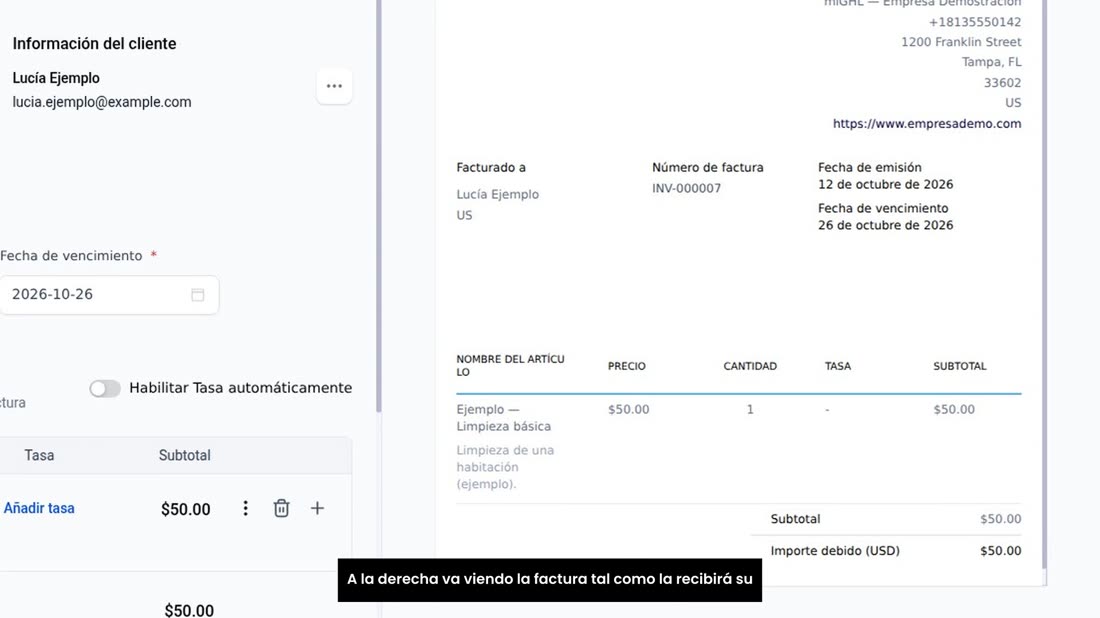Click the Fecha de vencimiento date field

[x=109, y=295]
